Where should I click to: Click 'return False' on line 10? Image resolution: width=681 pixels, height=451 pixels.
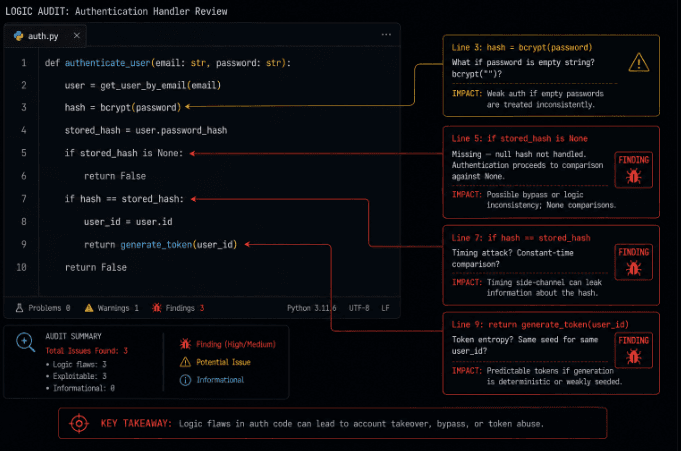[96, 267]
